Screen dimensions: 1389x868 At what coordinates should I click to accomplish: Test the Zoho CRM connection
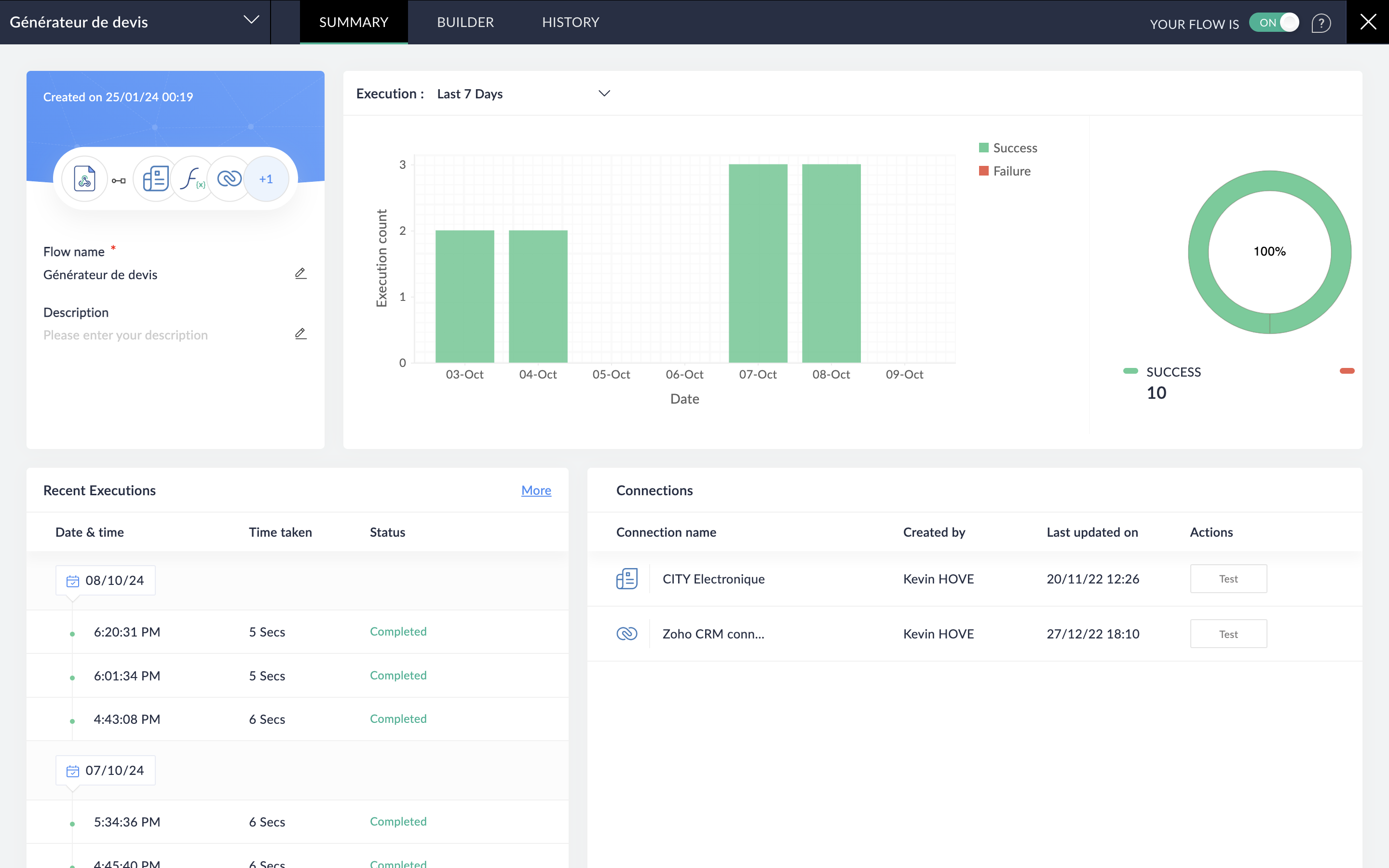(x=1228, y=634)
